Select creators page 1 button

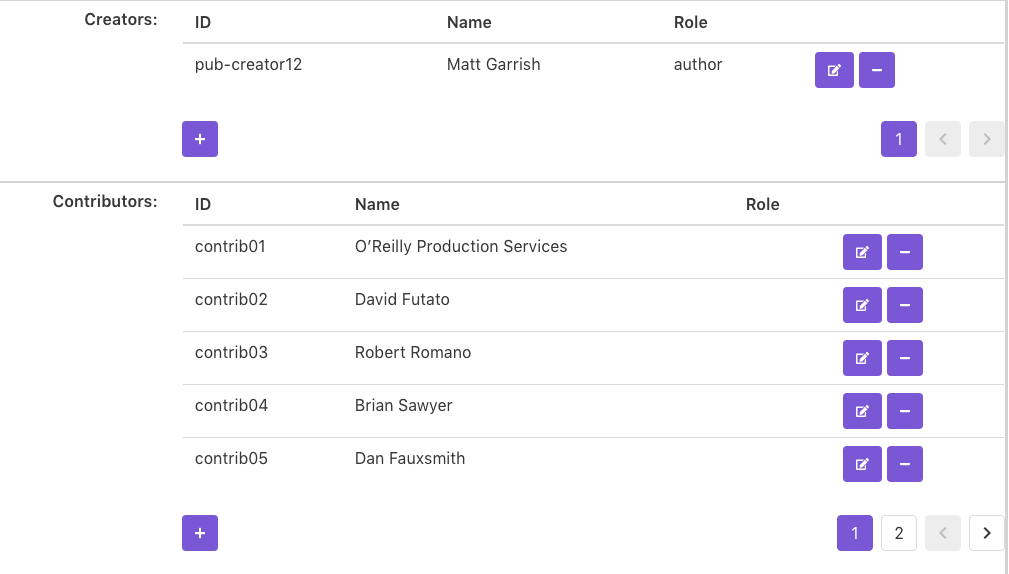[x=899, y=139]
